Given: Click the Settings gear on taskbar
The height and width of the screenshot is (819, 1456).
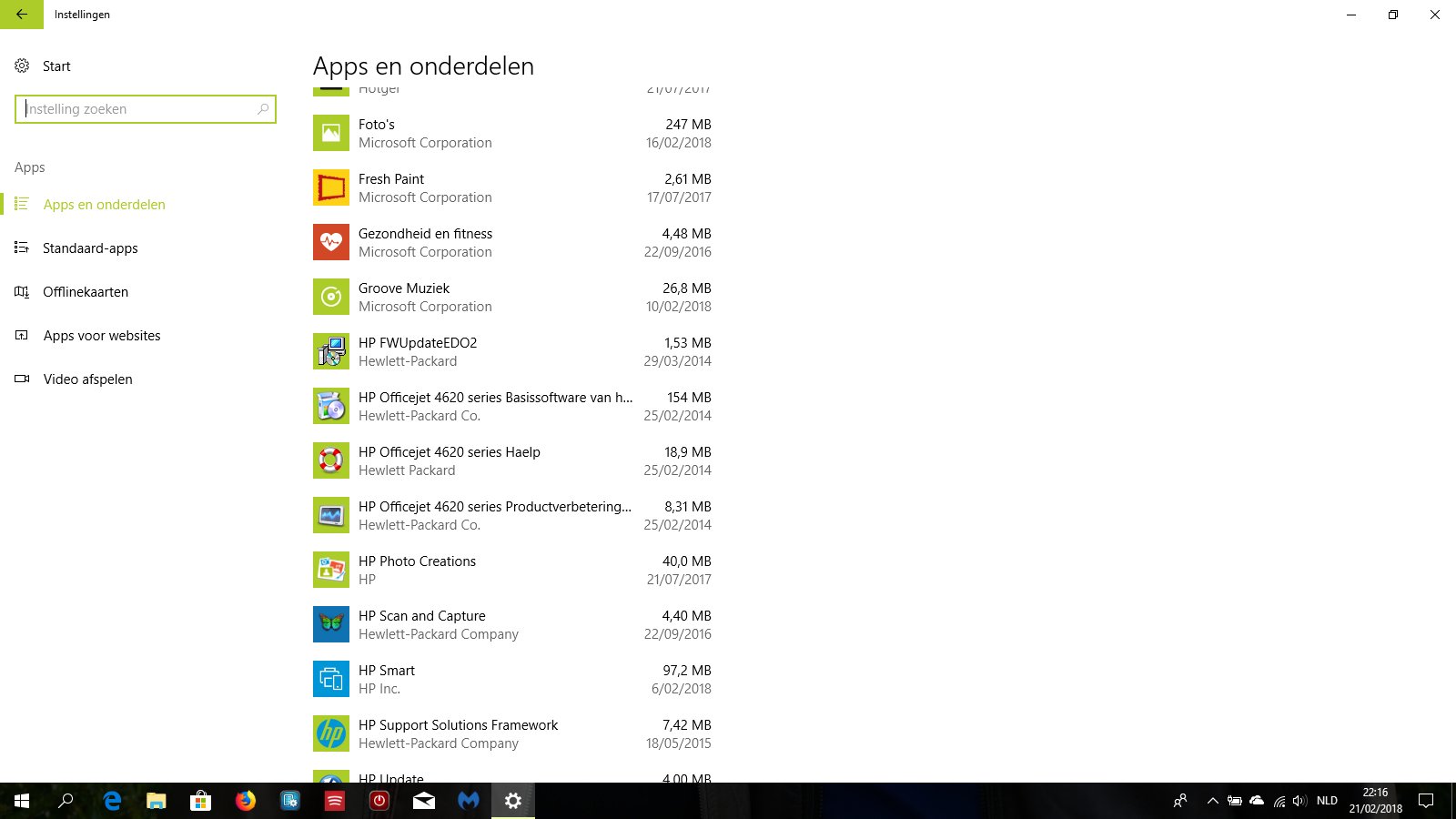Looking at the screenshot, I should 513,801.
